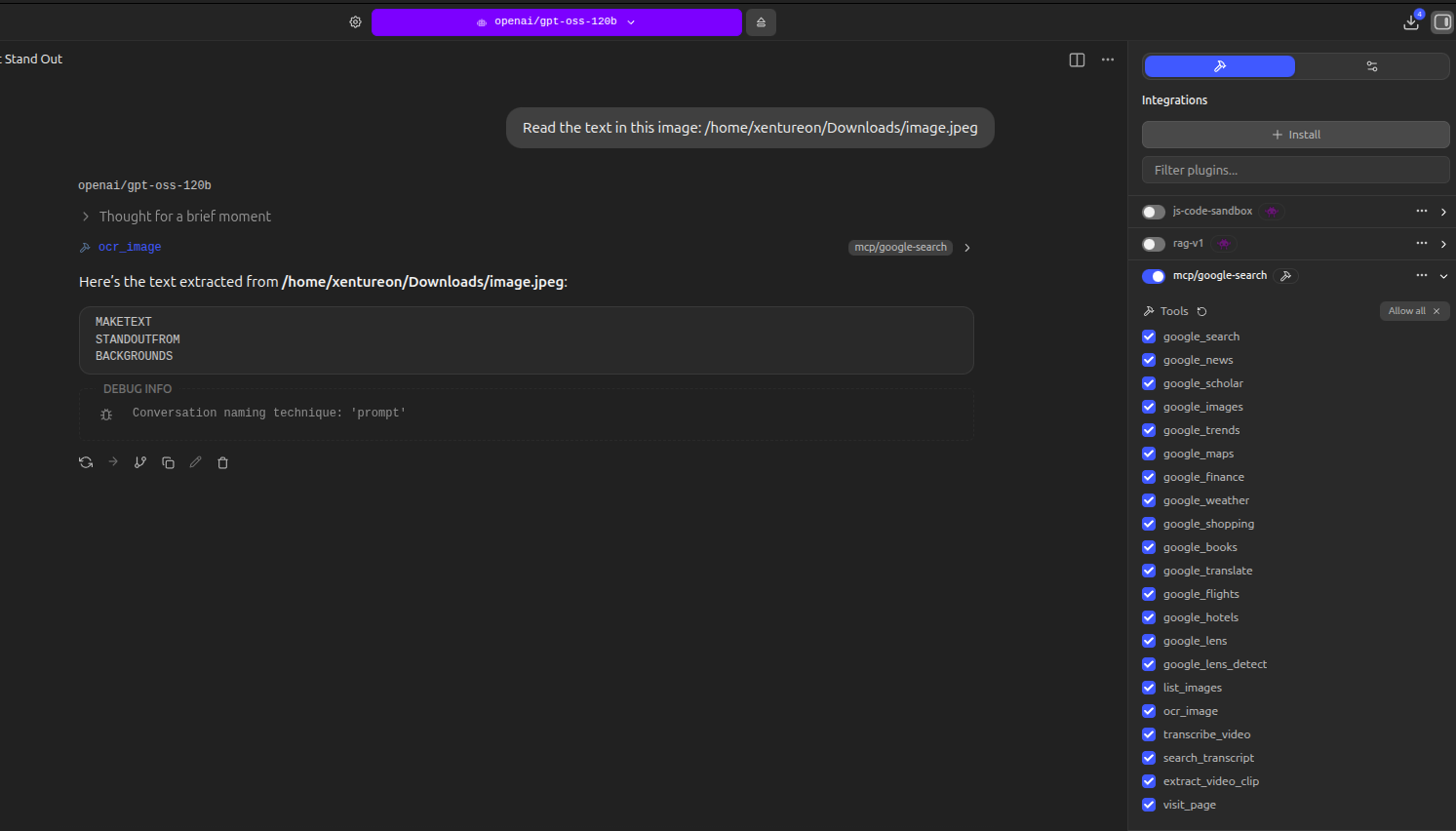Click the mcp/google-search tag on tool call
The width and height of the screenshot is (1456, 831).
click(901, 248)
